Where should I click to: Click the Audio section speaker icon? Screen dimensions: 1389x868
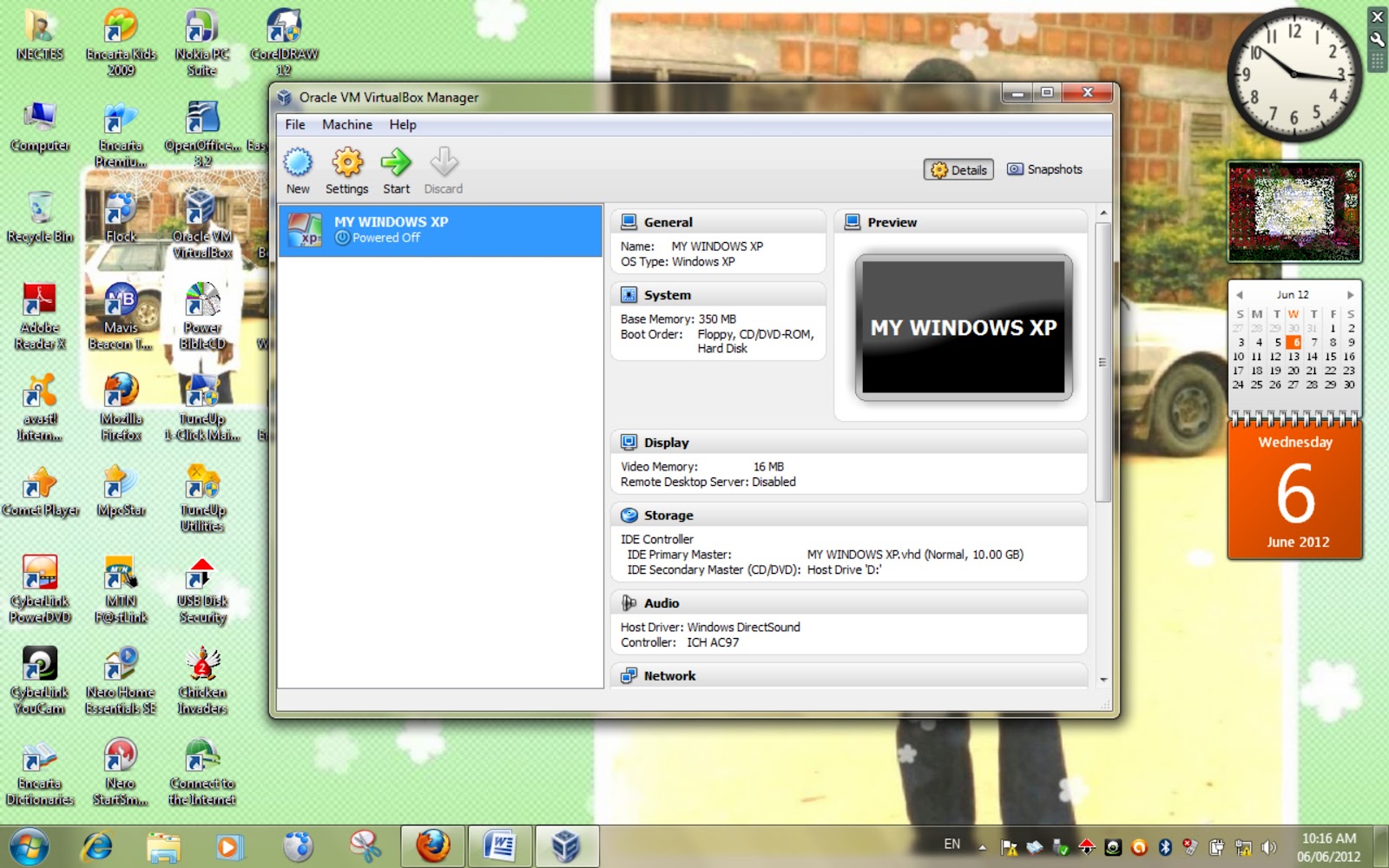click(x=627, y=602)
